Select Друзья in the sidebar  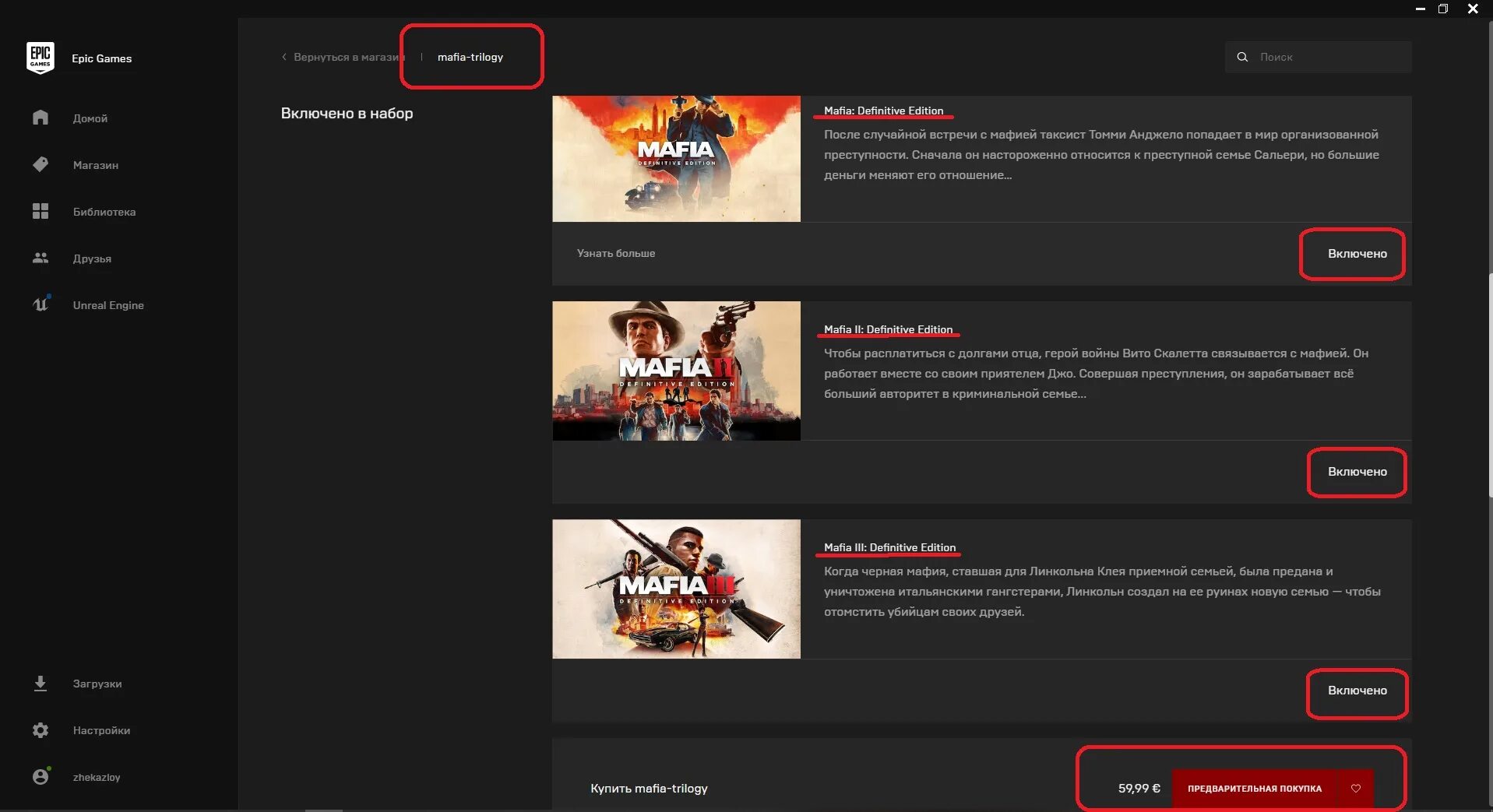click(92, 258)
